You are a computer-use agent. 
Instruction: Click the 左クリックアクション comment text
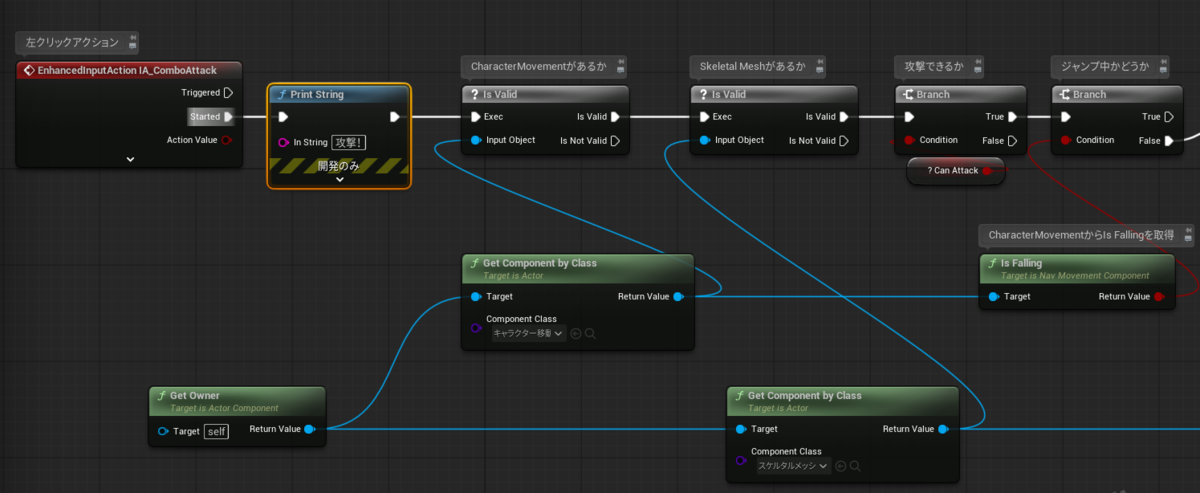click(72, 42)
